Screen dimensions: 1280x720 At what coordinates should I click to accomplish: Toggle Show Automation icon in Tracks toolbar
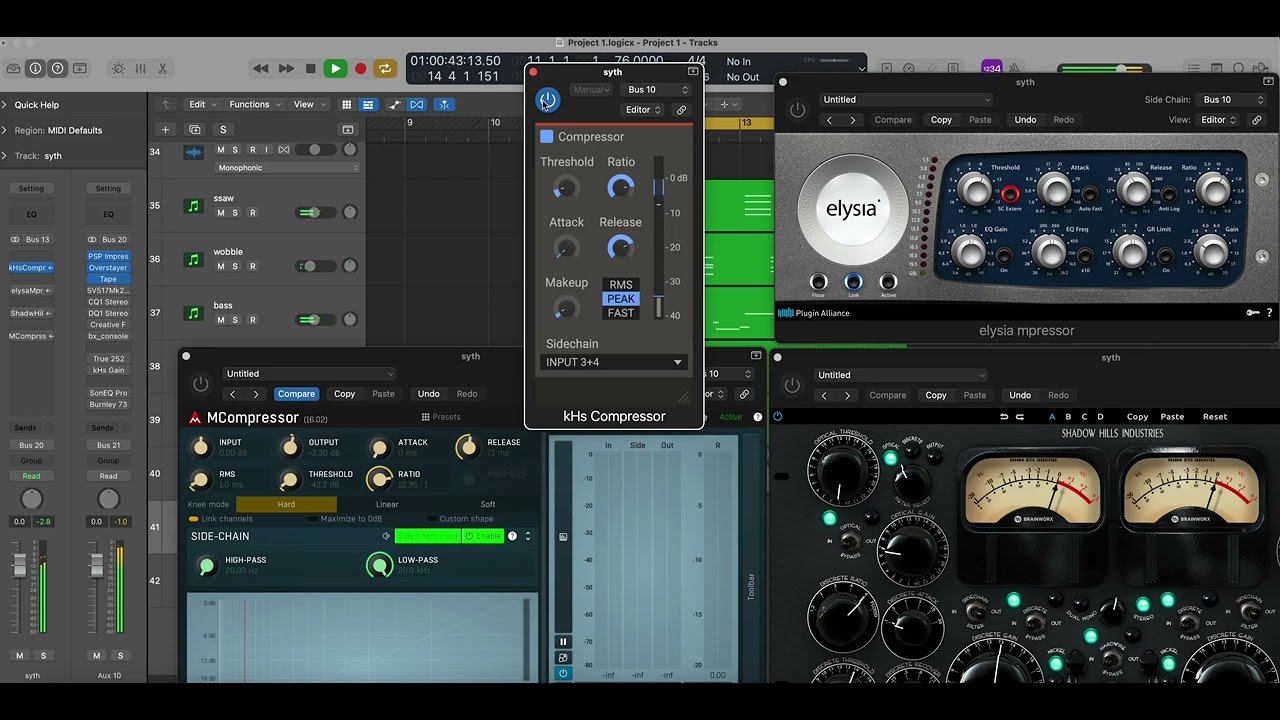pyautogui.click(x=395, y=104)
